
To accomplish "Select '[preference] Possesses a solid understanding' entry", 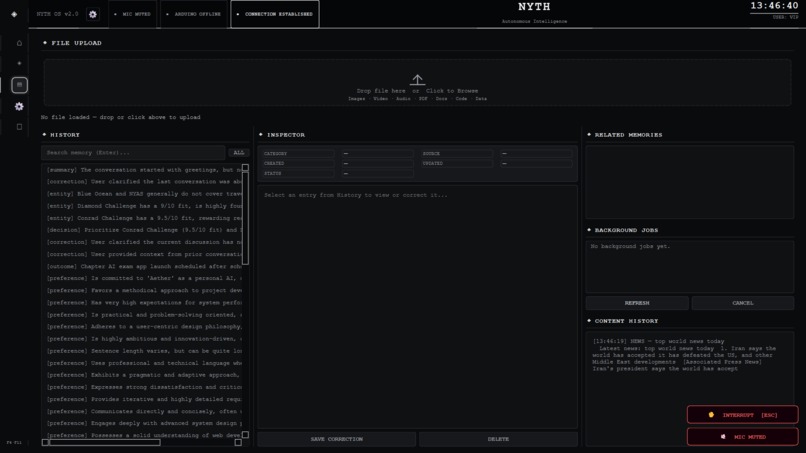I will pos(142,436).
